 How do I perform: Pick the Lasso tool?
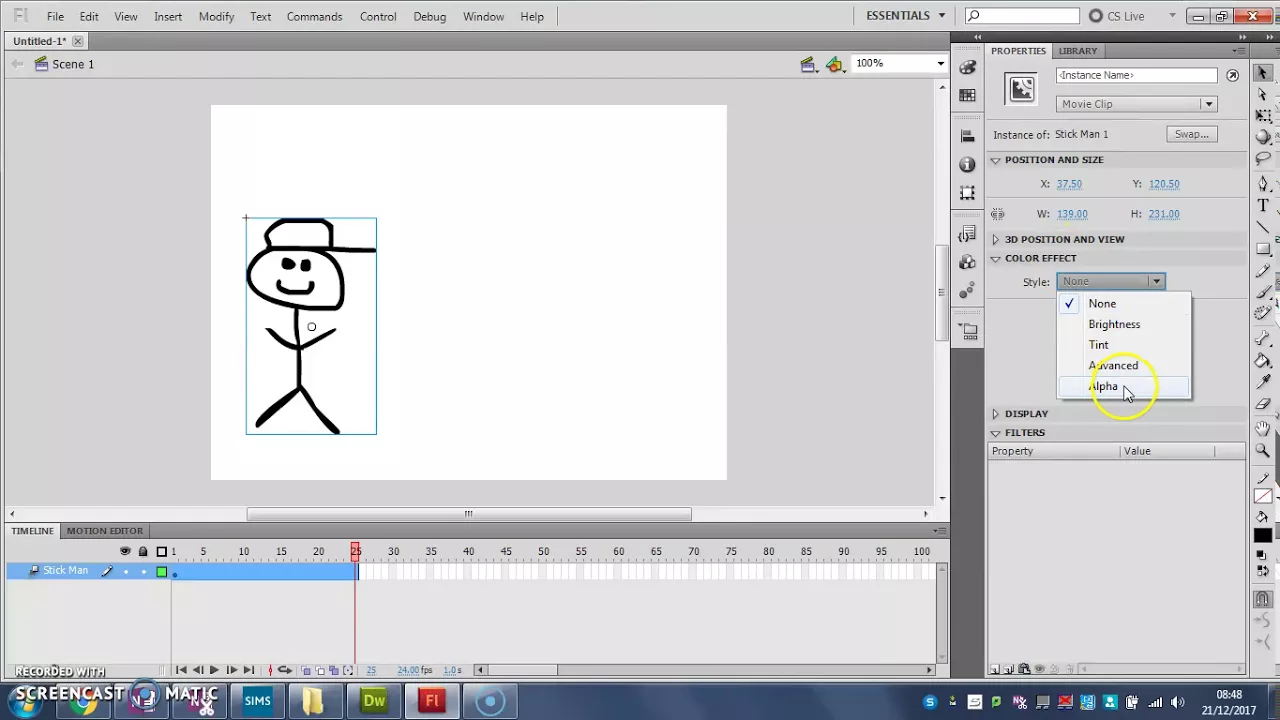(x=1263, y=159)
